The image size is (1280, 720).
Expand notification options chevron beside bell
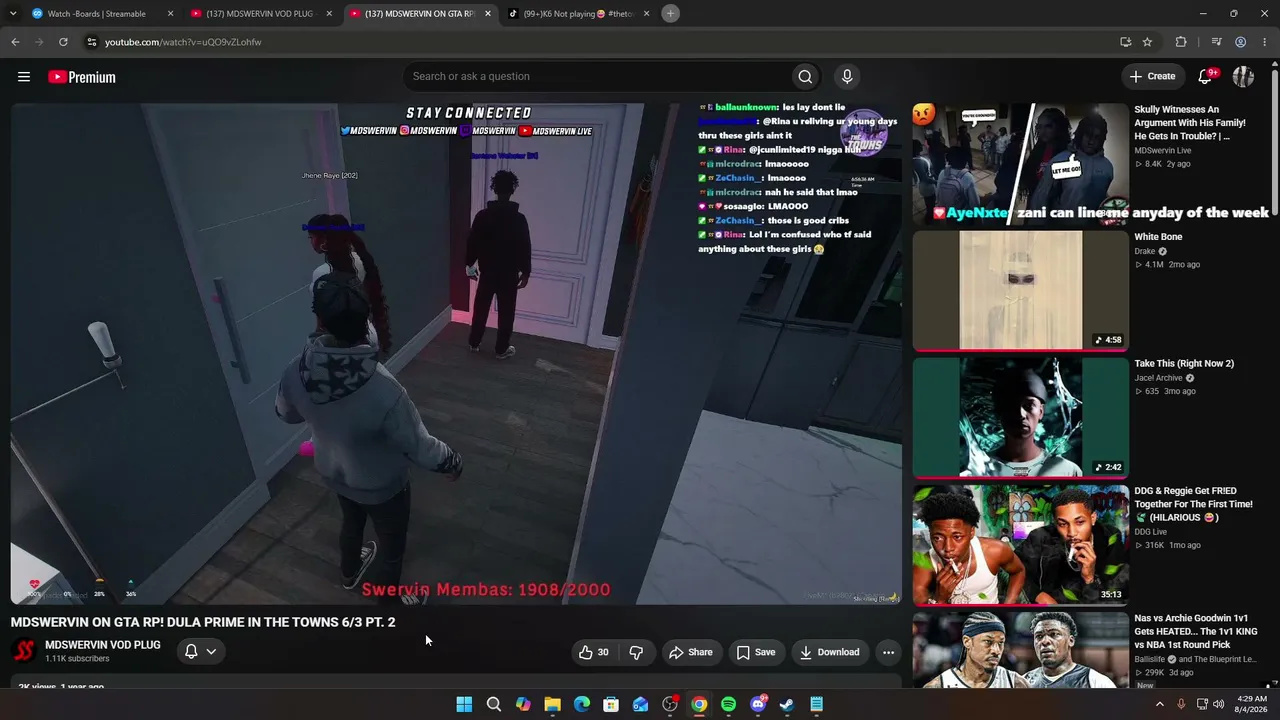click(x=211, y=652)
